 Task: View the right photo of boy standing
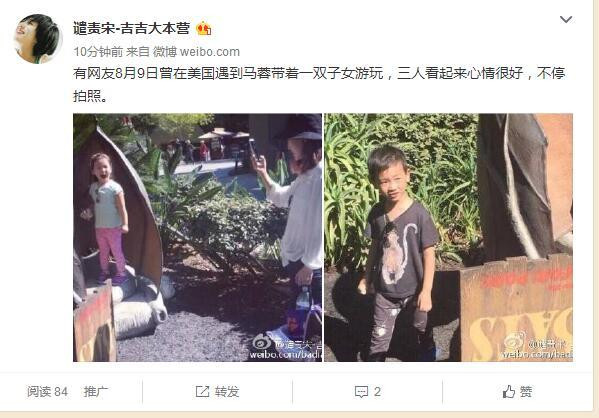[448, 237]
